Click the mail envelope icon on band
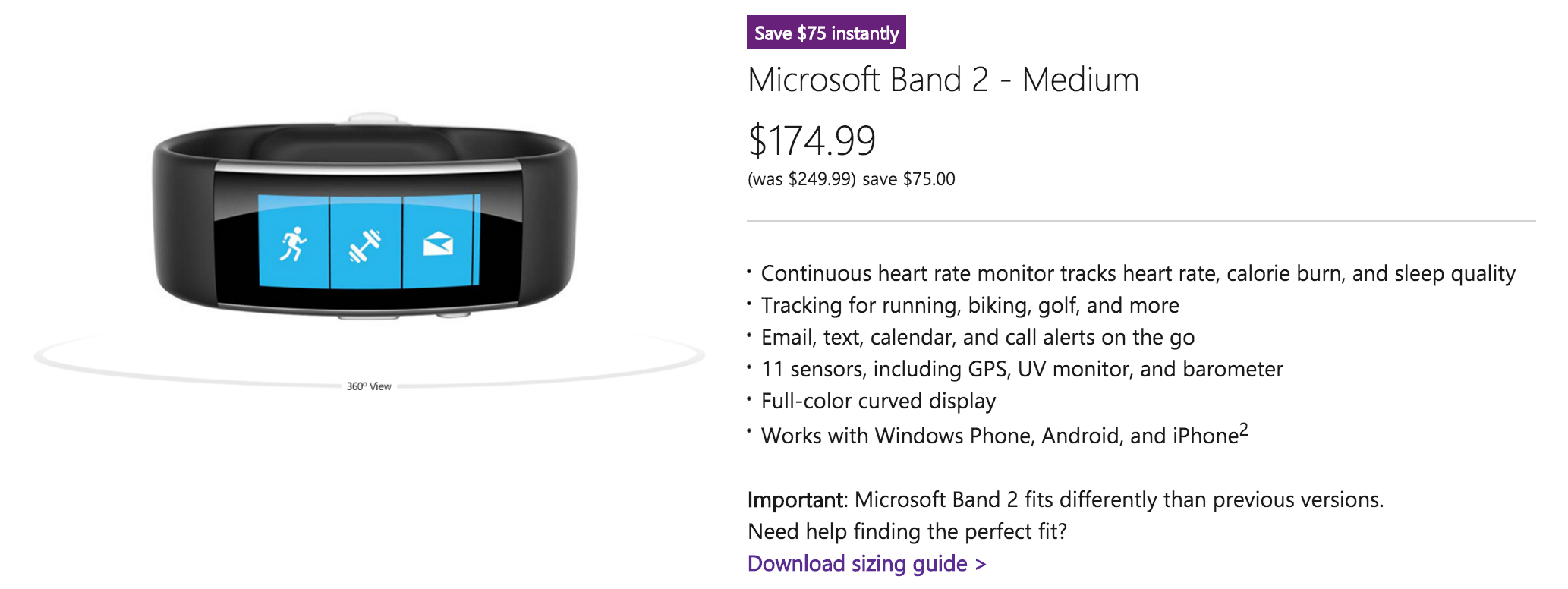Screen dimensions: 1568x589 [438, 244]
